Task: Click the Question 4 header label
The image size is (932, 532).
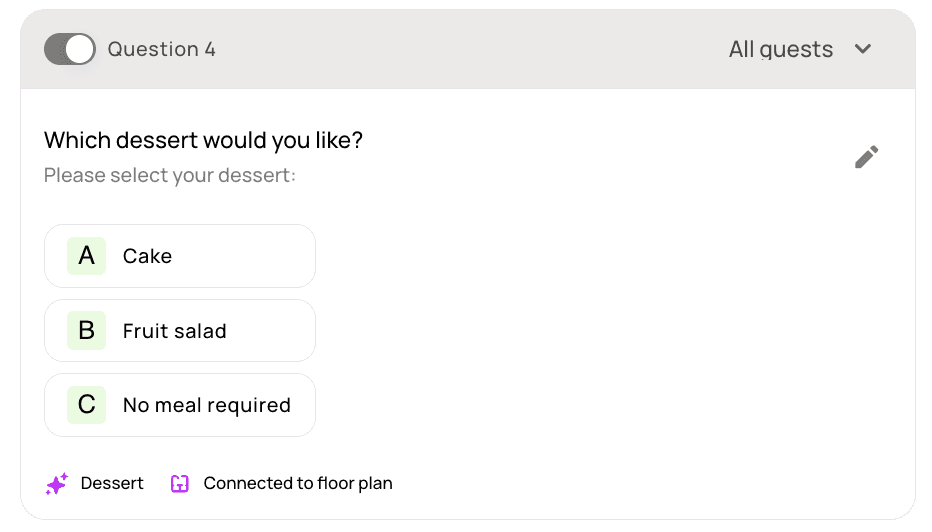Action: (x=161, y=49)
